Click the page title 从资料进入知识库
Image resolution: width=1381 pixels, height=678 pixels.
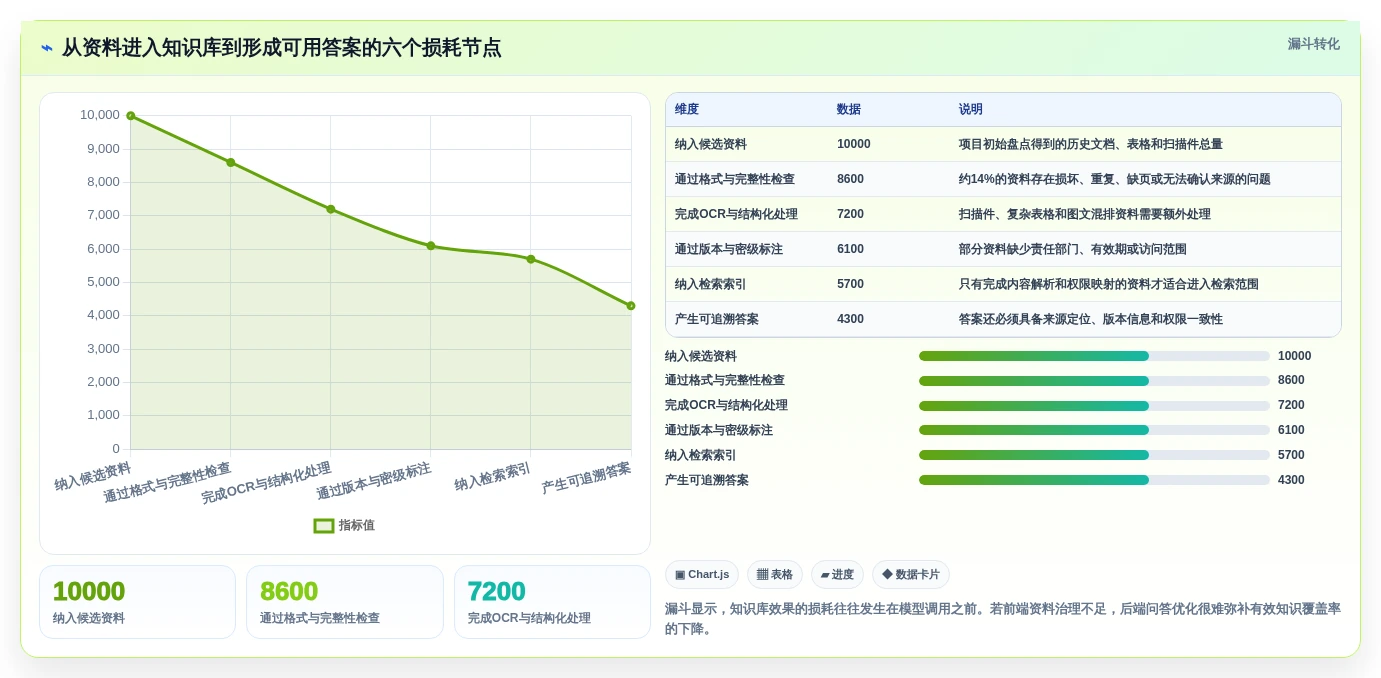point(281,48)
